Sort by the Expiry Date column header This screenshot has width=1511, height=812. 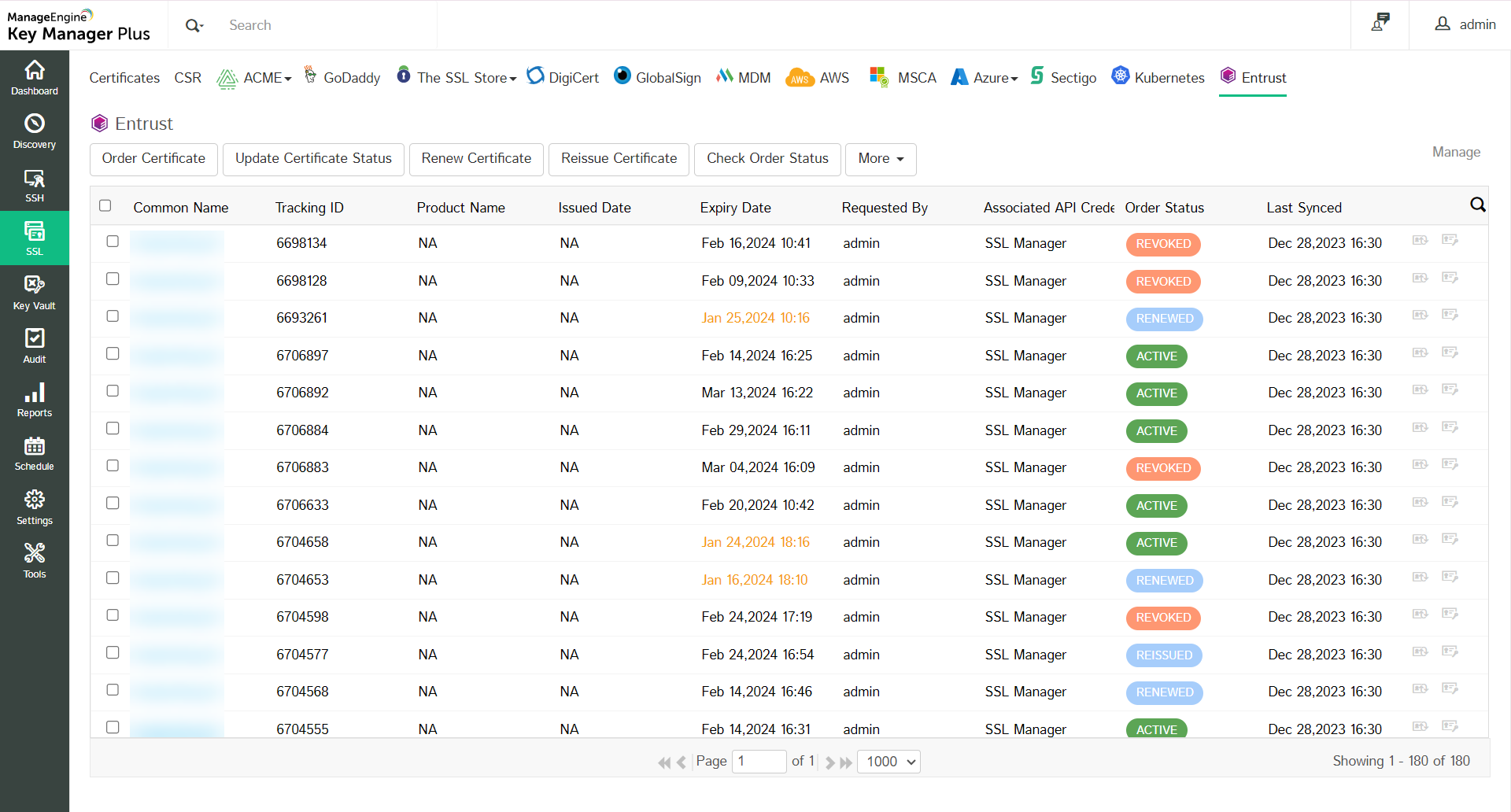735,208
